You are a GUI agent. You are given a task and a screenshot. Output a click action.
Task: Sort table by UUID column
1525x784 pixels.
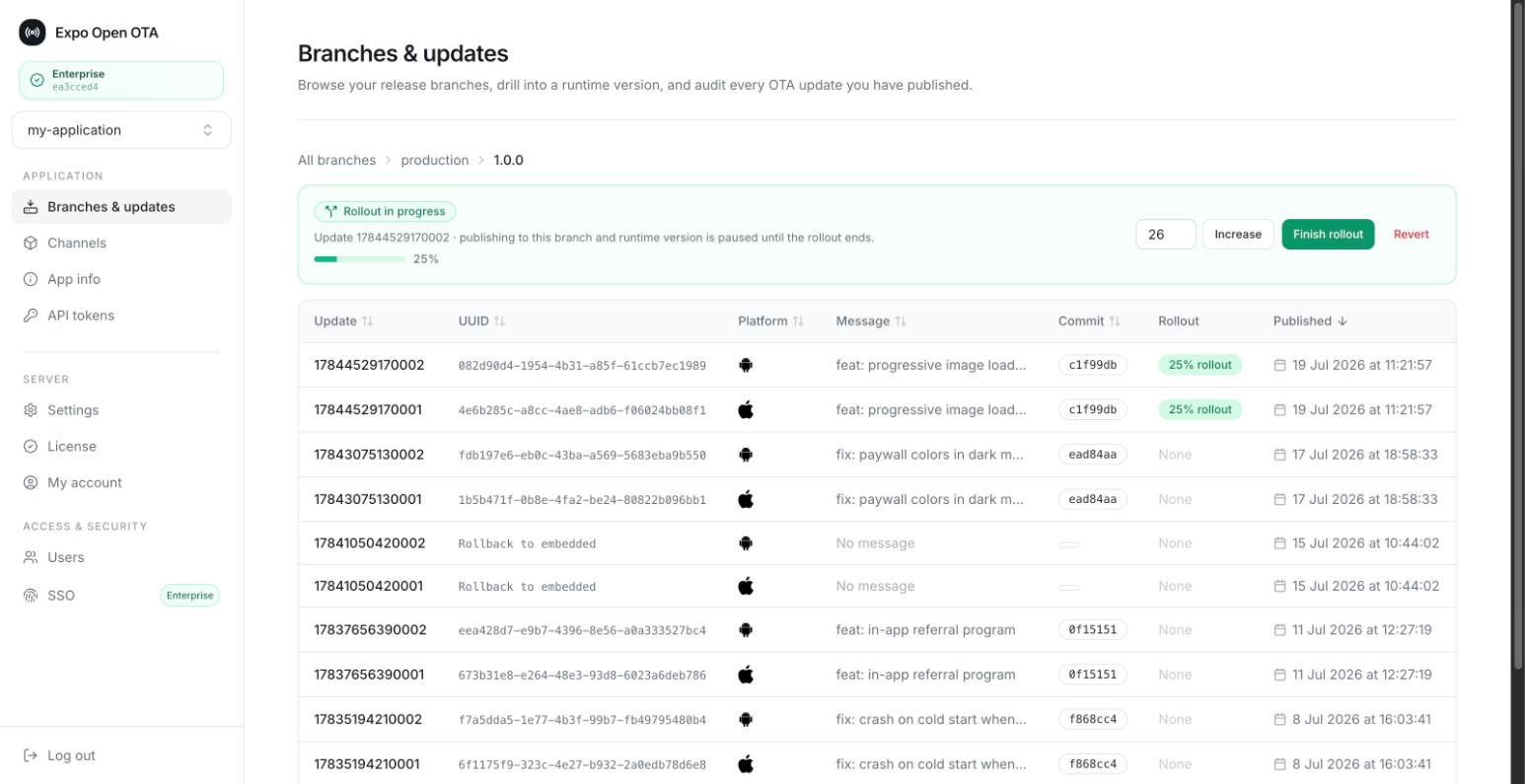point(481,321)
